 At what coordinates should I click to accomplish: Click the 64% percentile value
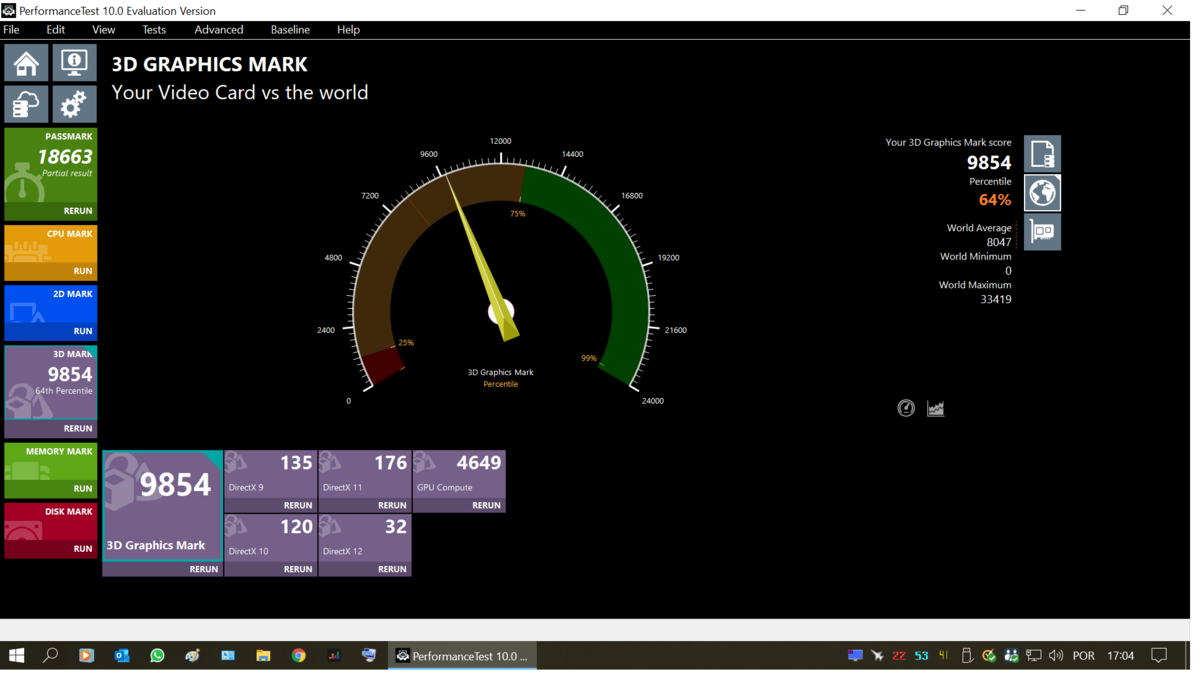tap(994, 200)
